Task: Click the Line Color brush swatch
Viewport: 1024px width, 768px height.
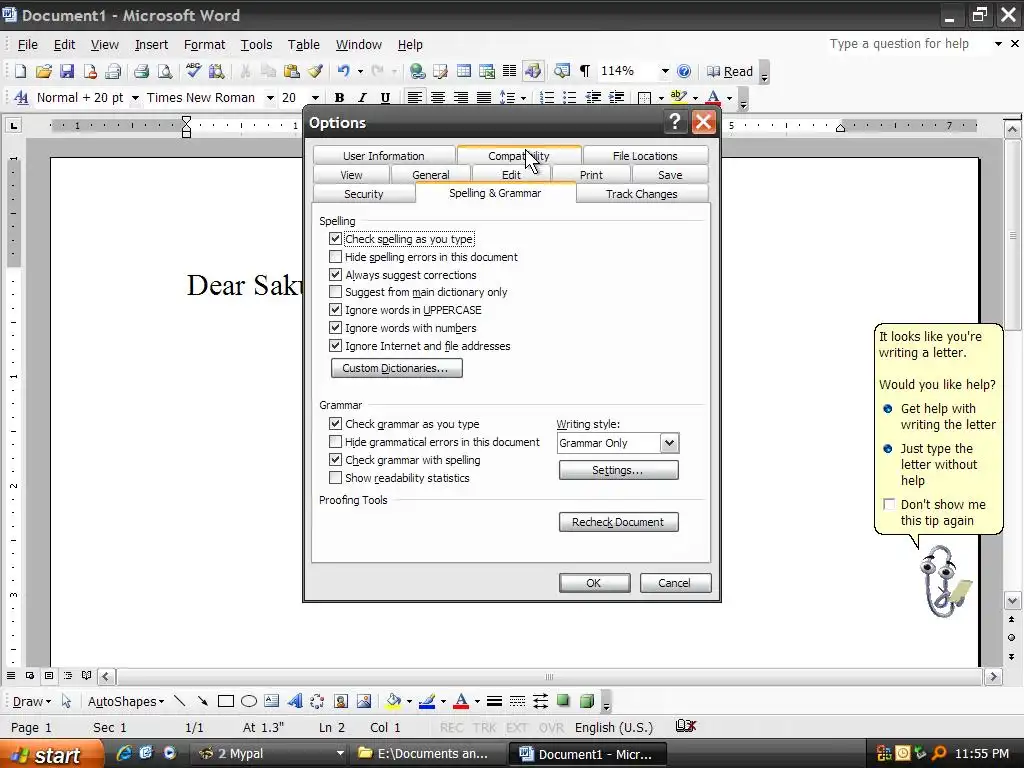Action: 427,701
